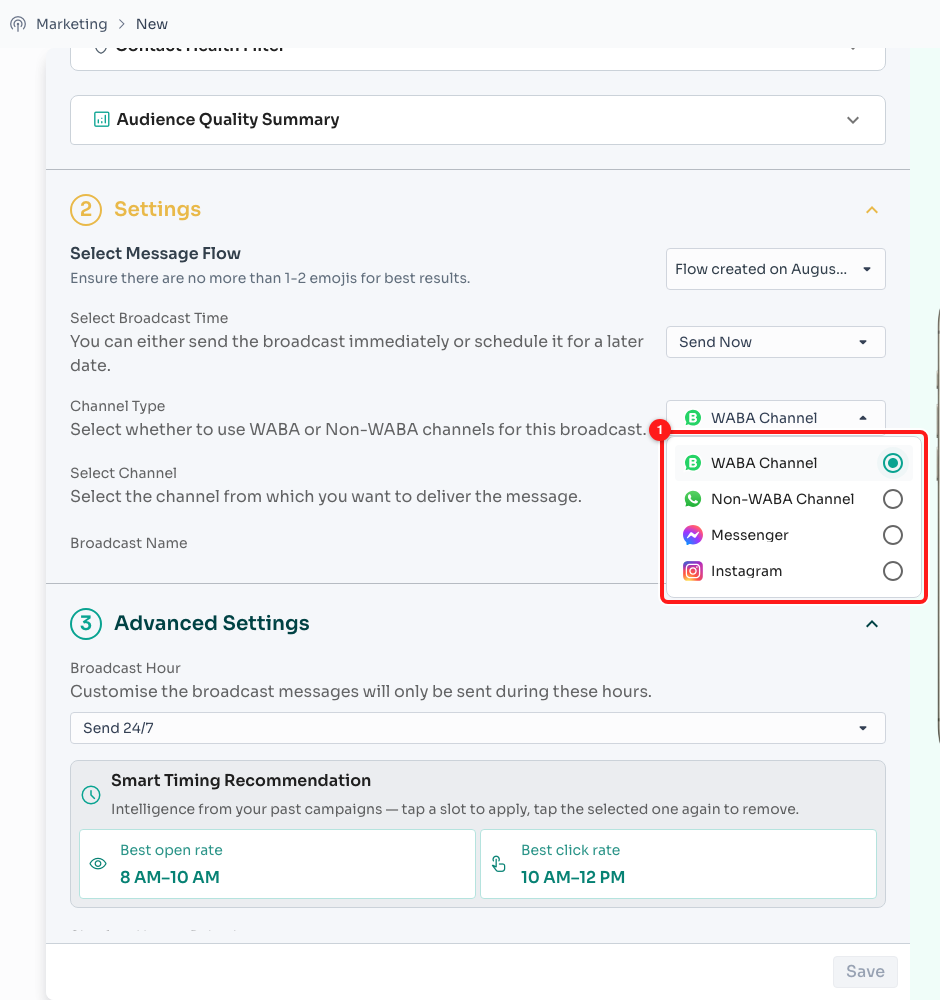Image resolution: width=940 pixels, height=1000 pixels.
Task: Select the Messenger radio button
Action: click(x=893, y=535)
